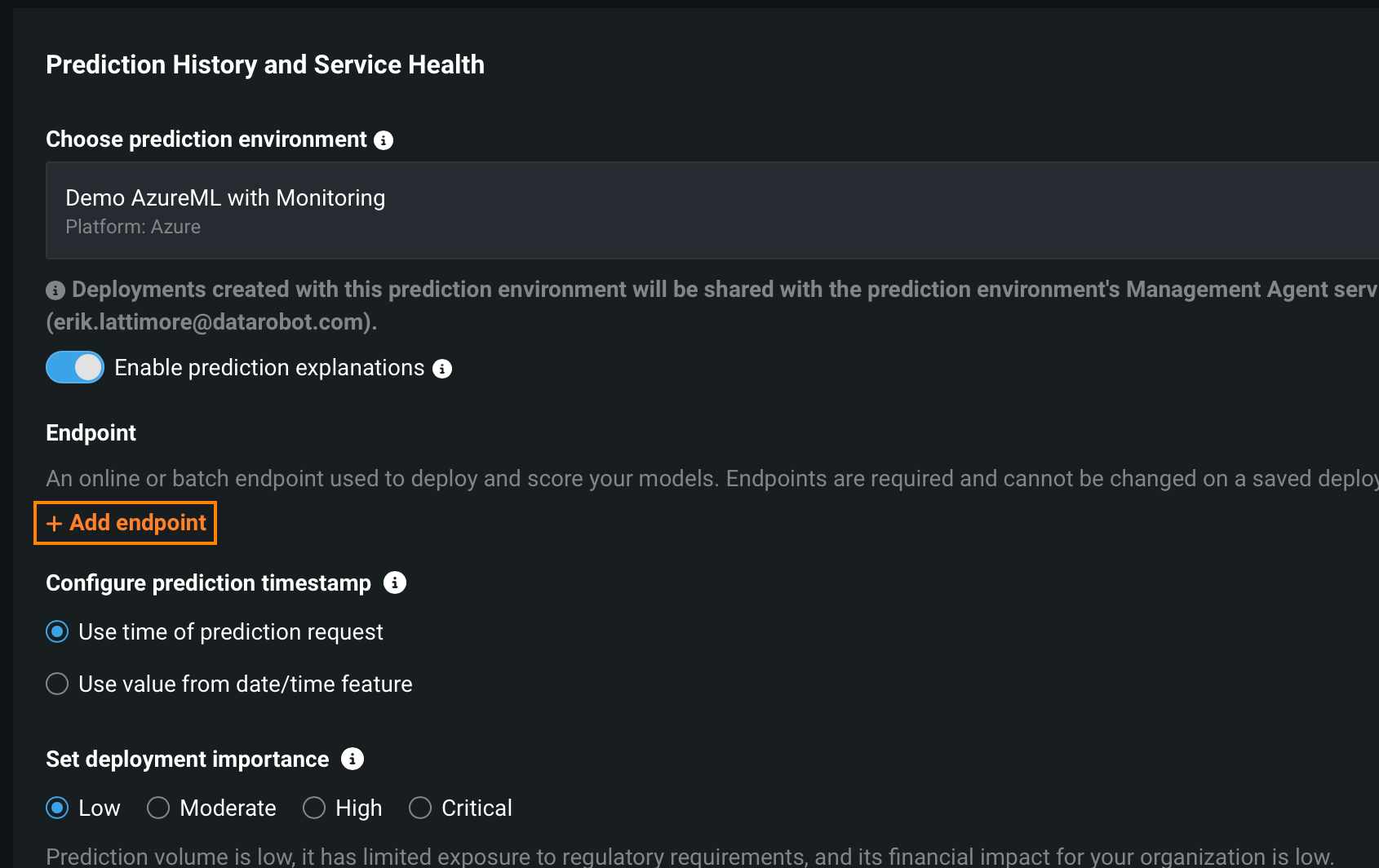Click the Critical importance label
Image resolution: width=1379 pixels, height=868 pixels.
tap(477, 808)
